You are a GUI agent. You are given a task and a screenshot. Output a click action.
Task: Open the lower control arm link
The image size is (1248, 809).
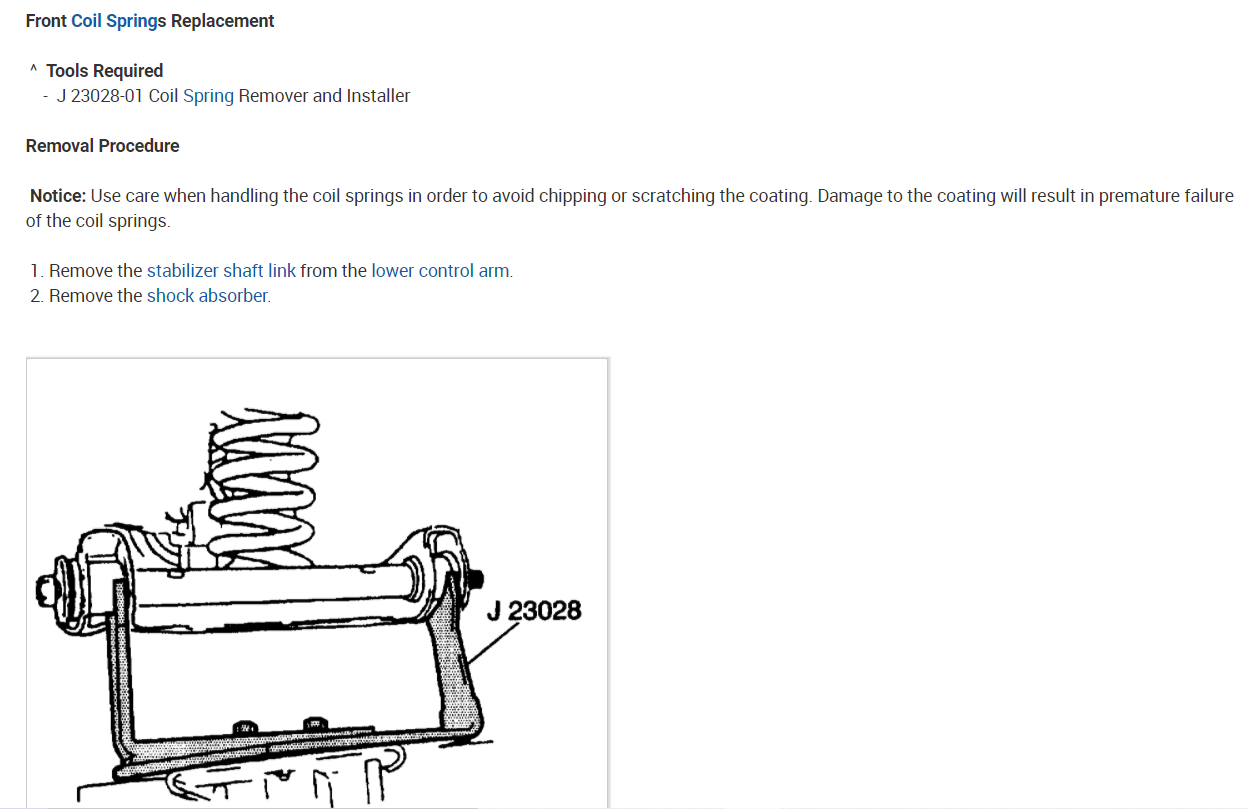pos(440,271)
